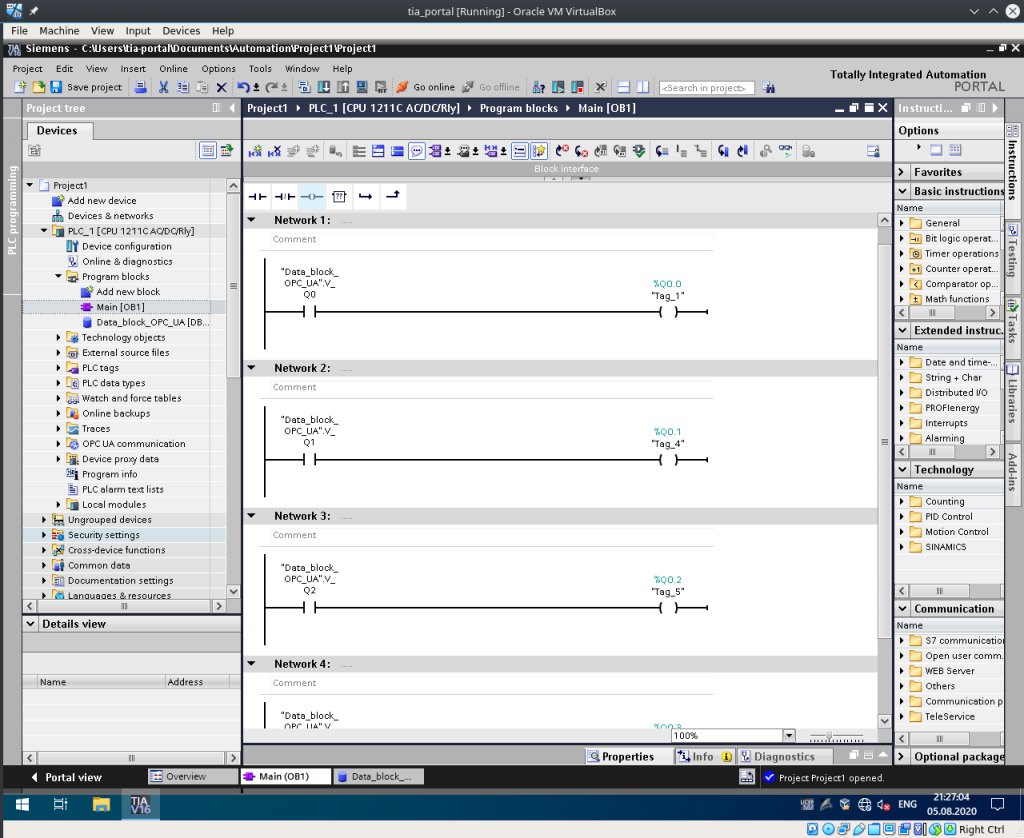1024x838 pixels.
Task: Click the cut scissors icon
Action: coord(163,87)
